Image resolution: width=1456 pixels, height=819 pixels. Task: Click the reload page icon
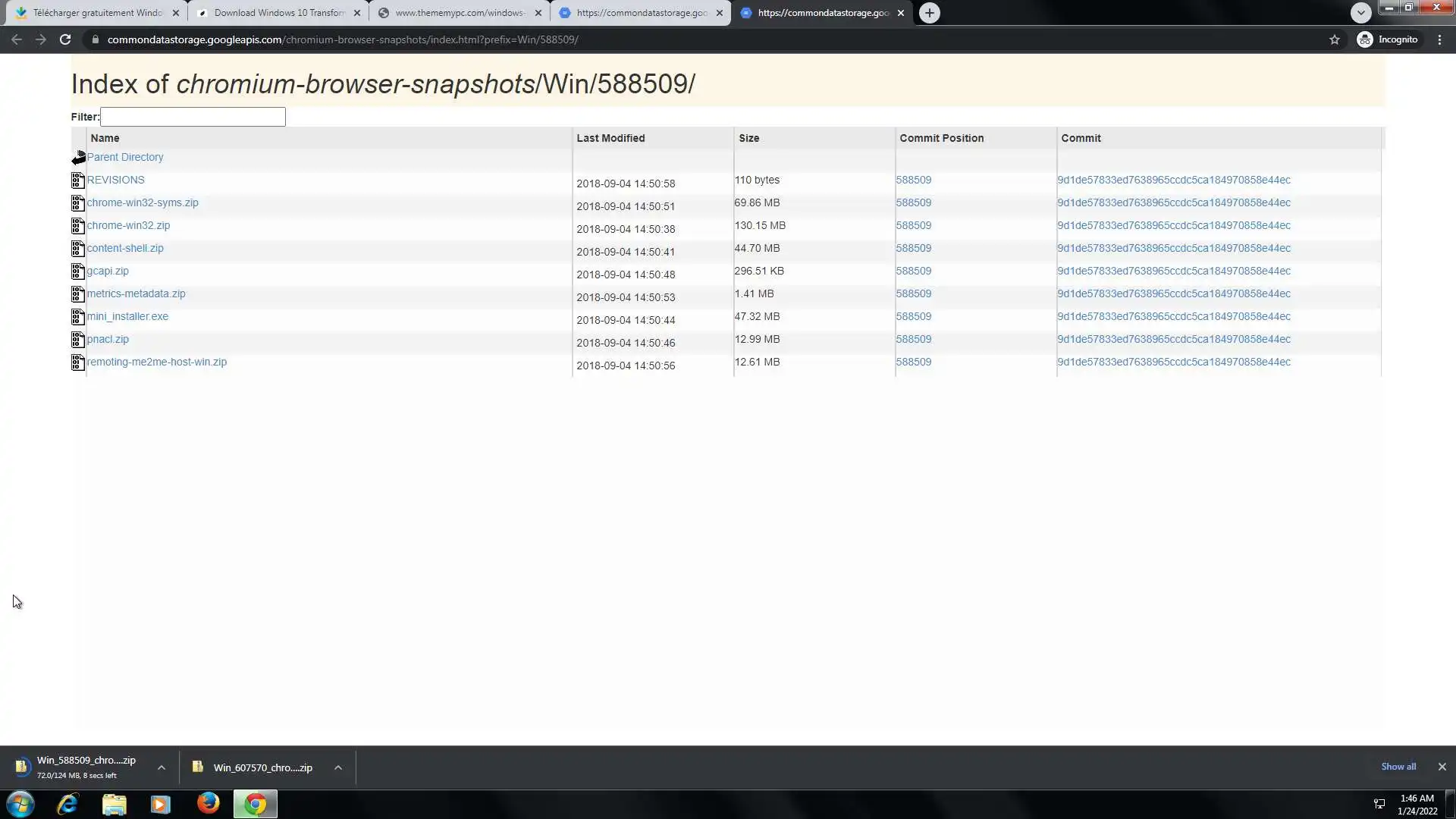(65, 39)
